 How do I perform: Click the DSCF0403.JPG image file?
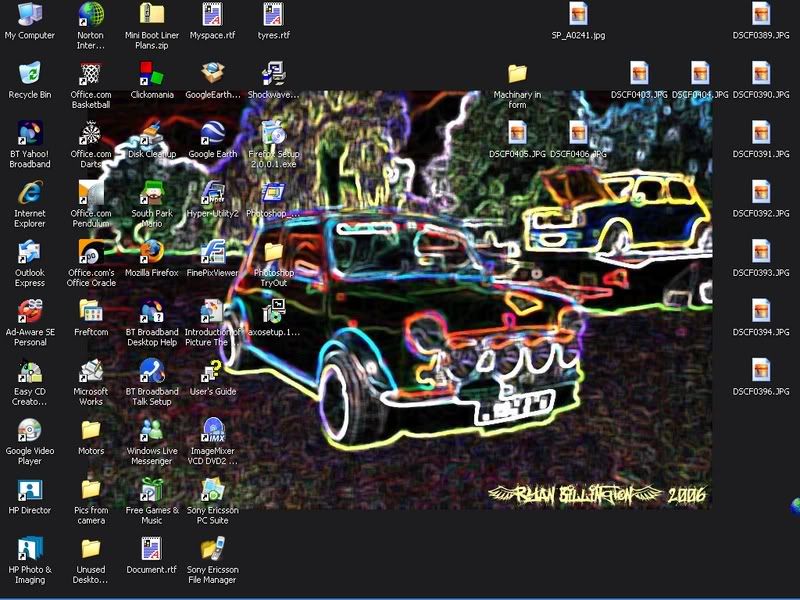[x=639, y=73]
